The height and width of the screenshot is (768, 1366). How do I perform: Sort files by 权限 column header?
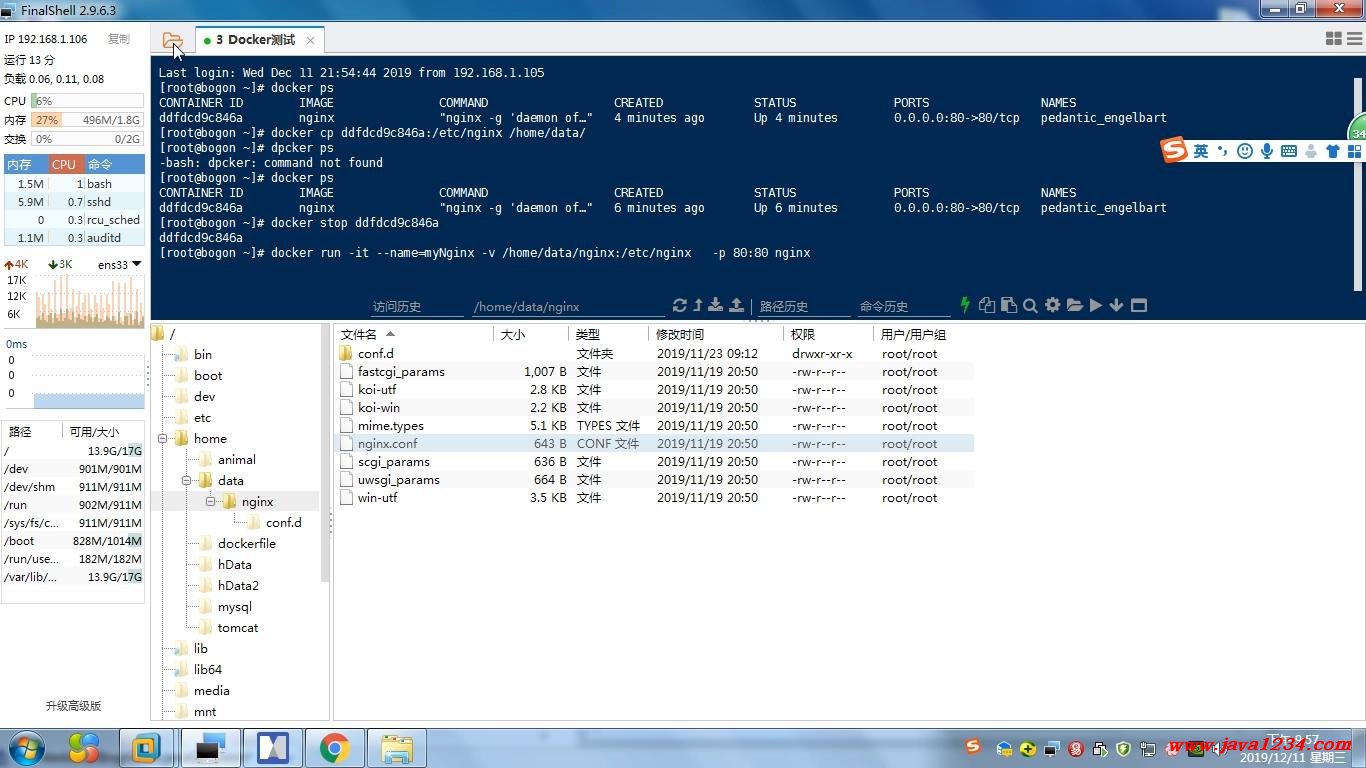click(827, 334)
